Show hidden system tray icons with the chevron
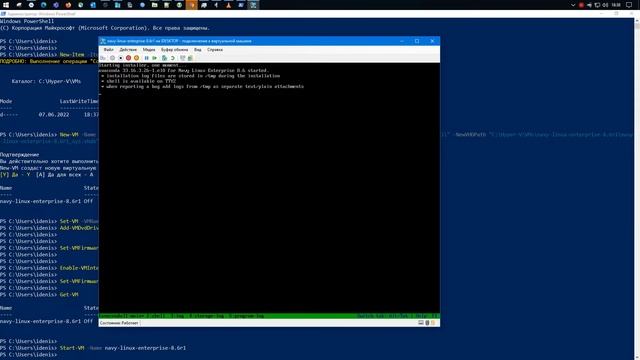Viewport: 640px width, 360px height. click(573, 5)
